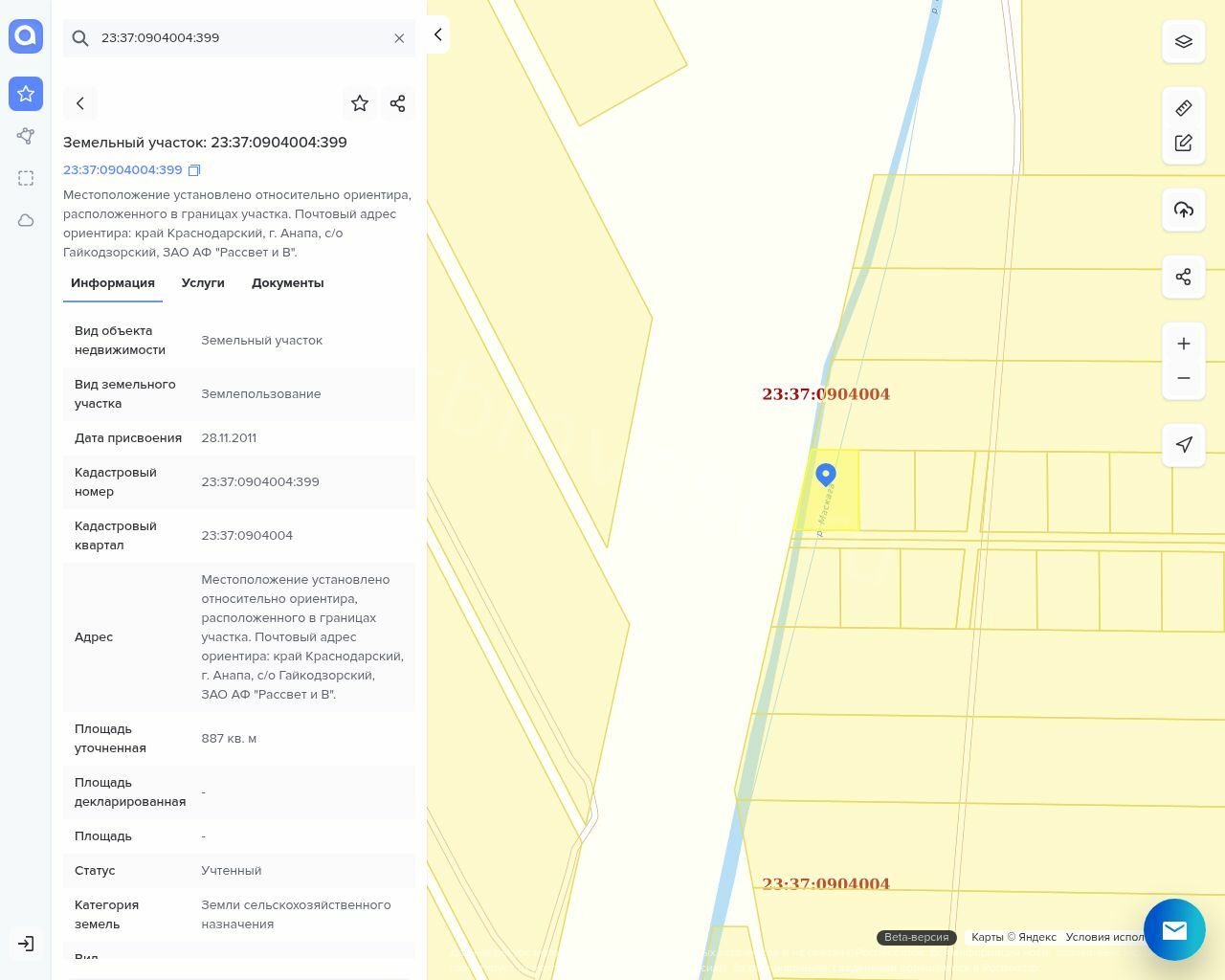Open favorites from the star sidebar icon

26,94
